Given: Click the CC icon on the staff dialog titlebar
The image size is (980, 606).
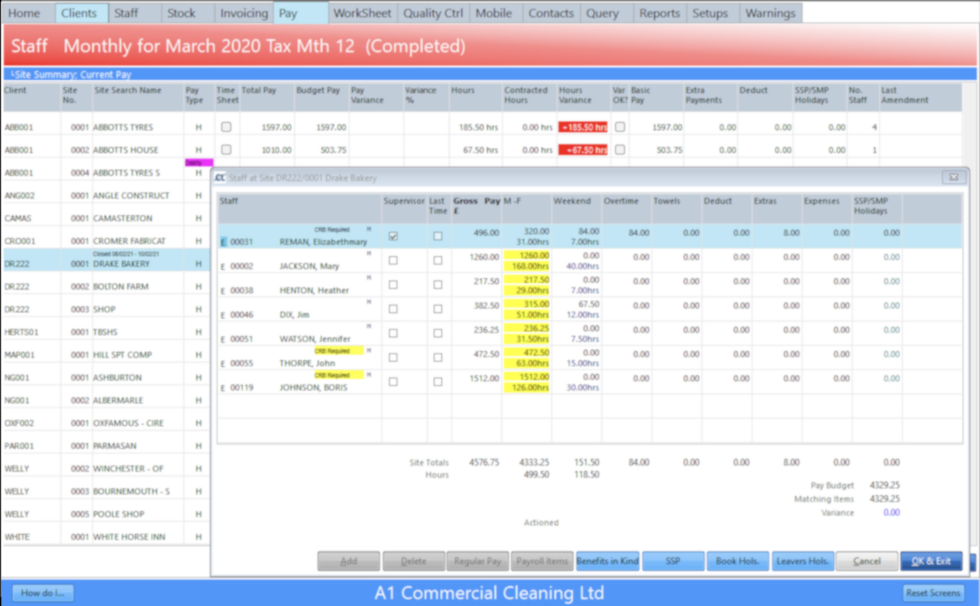Looking at the screenshot, I should pos(221,176).
